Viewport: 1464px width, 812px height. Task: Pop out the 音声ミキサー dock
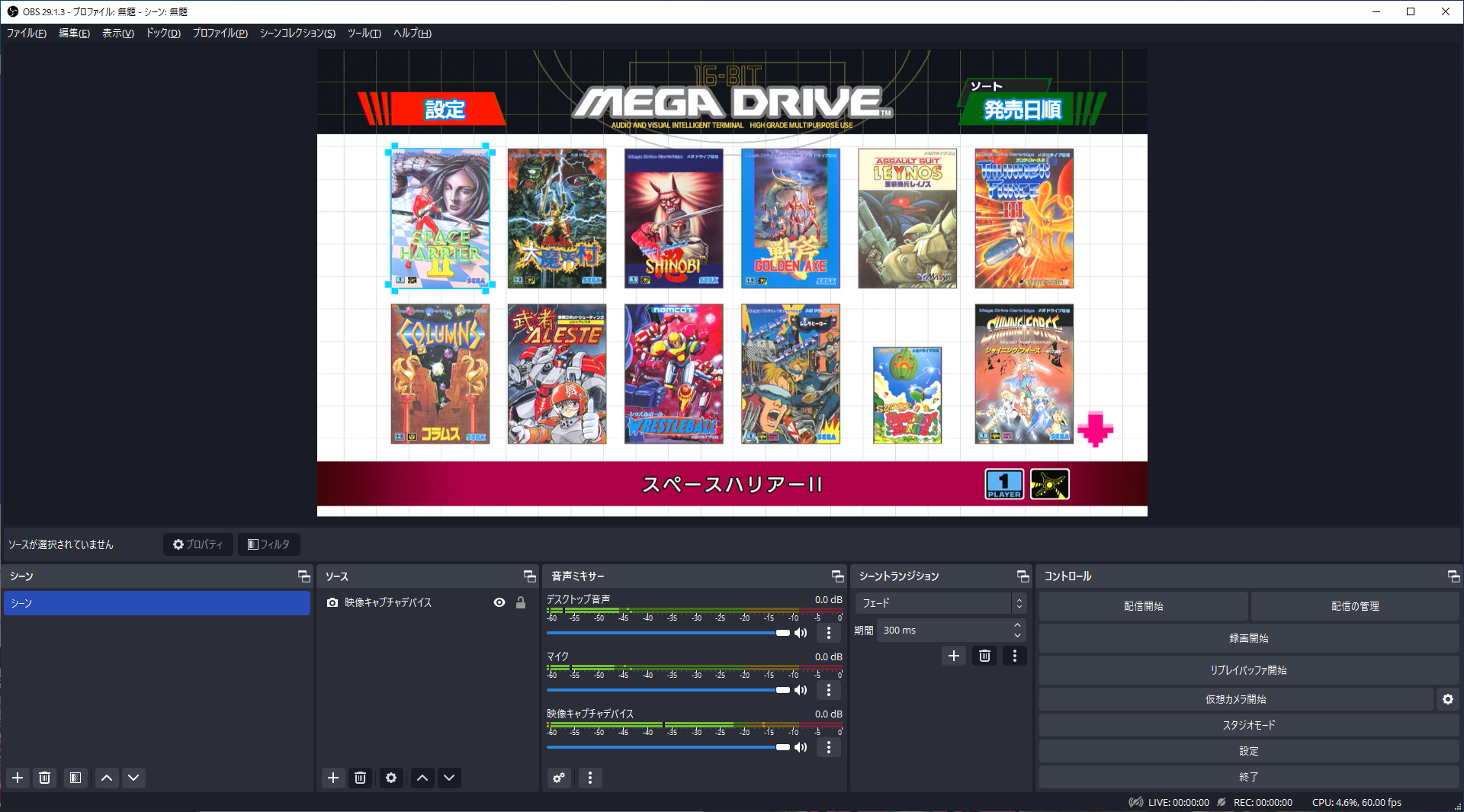point(836,576)
